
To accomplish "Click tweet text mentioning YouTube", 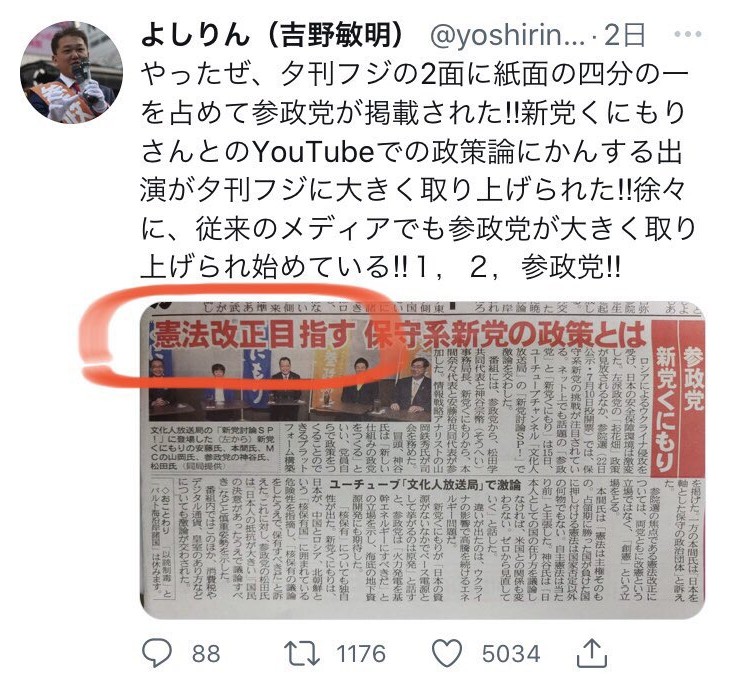I will (x=411, y=152).
